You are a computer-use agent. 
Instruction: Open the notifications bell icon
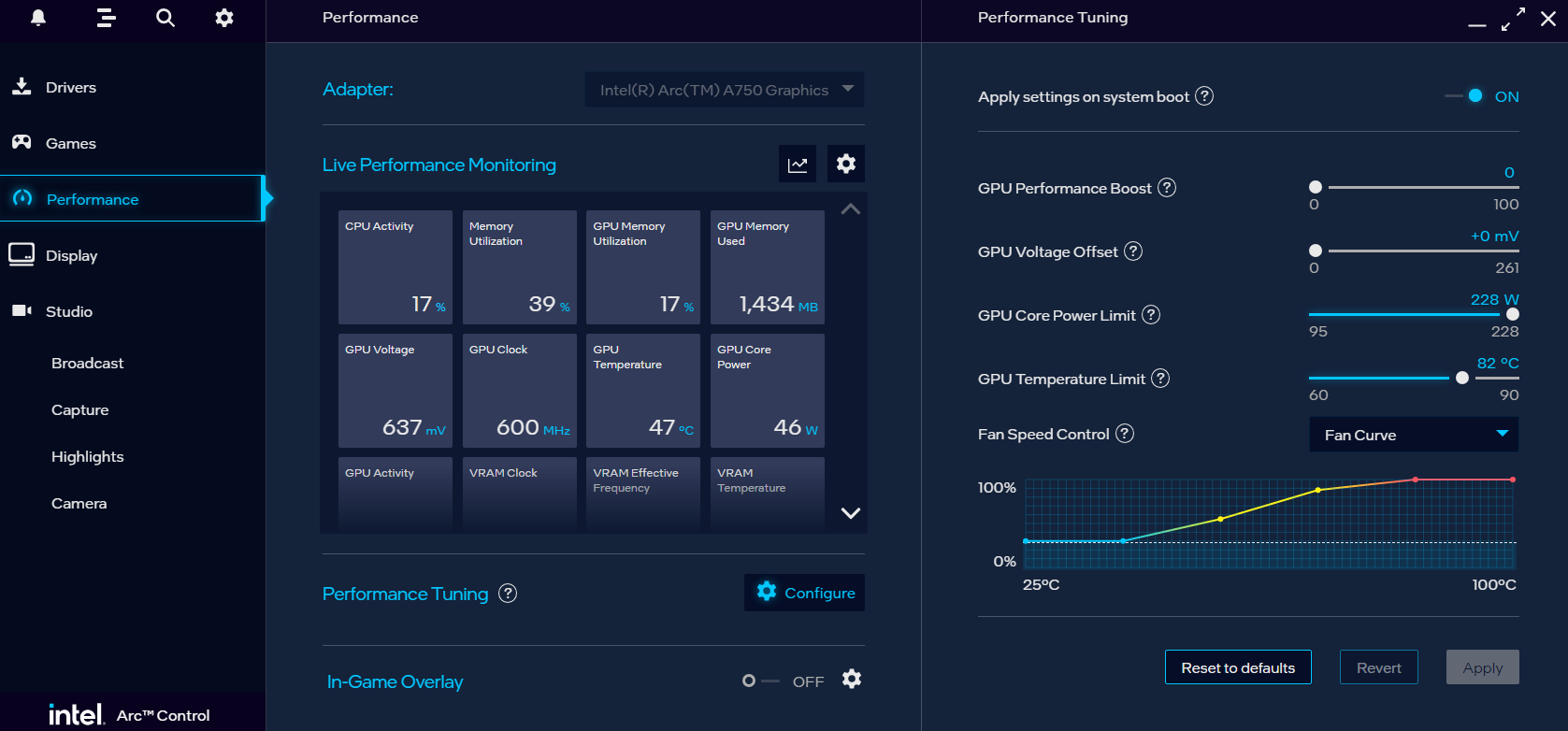coord(38,18)
